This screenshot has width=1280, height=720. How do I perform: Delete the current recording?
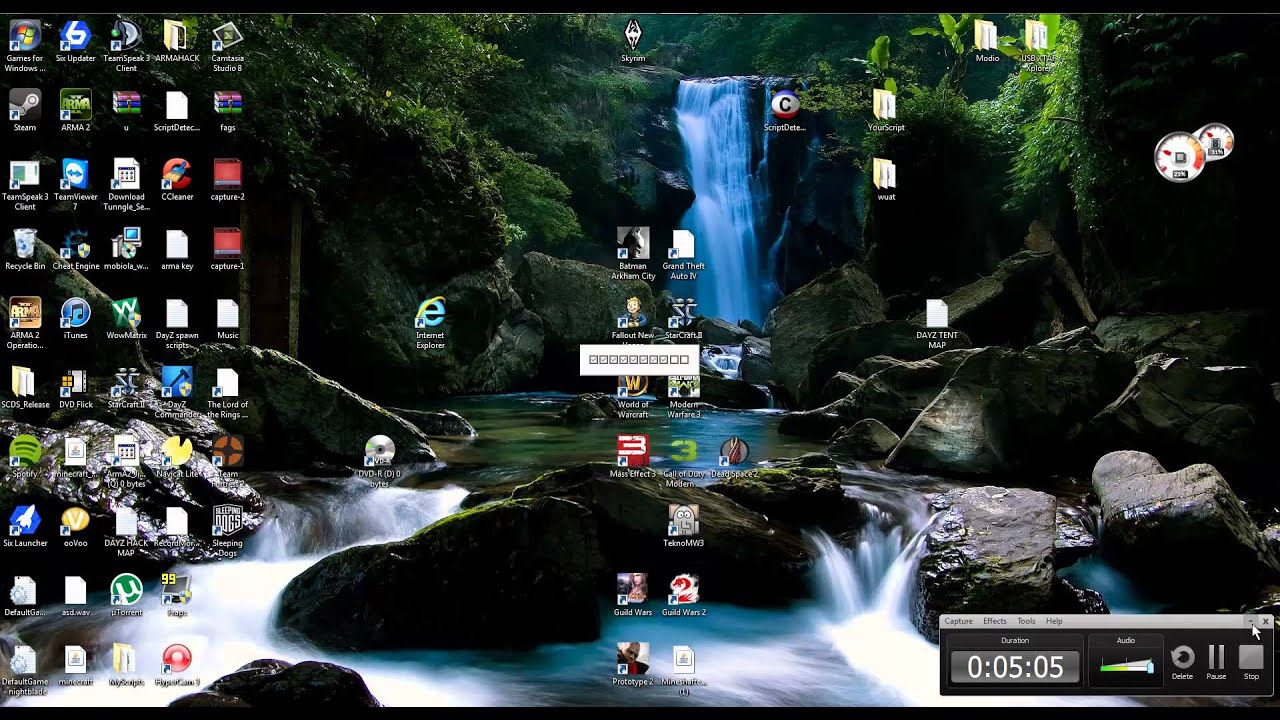point(1182,662)
